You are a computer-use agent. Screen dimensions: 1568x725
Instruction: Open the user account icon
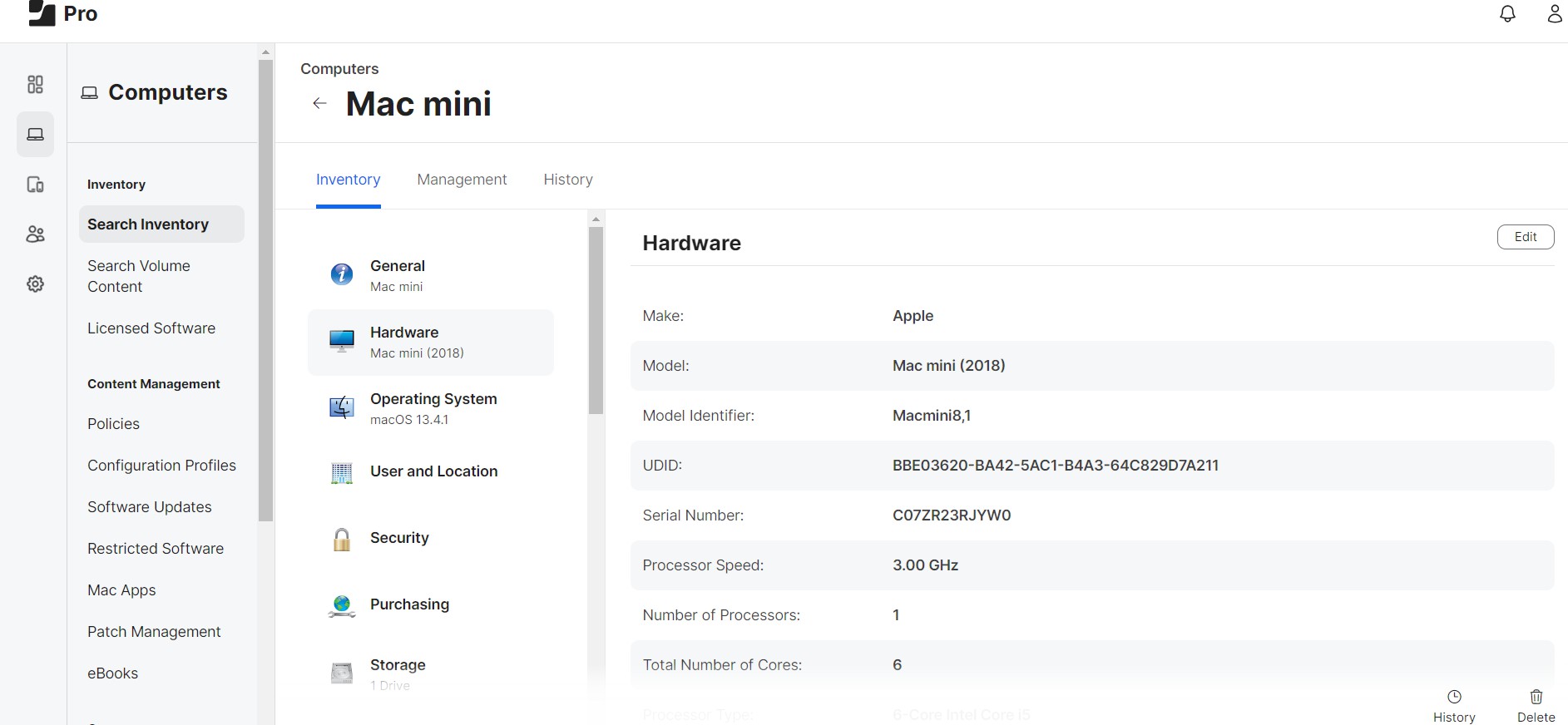(x=1554, y=14)
